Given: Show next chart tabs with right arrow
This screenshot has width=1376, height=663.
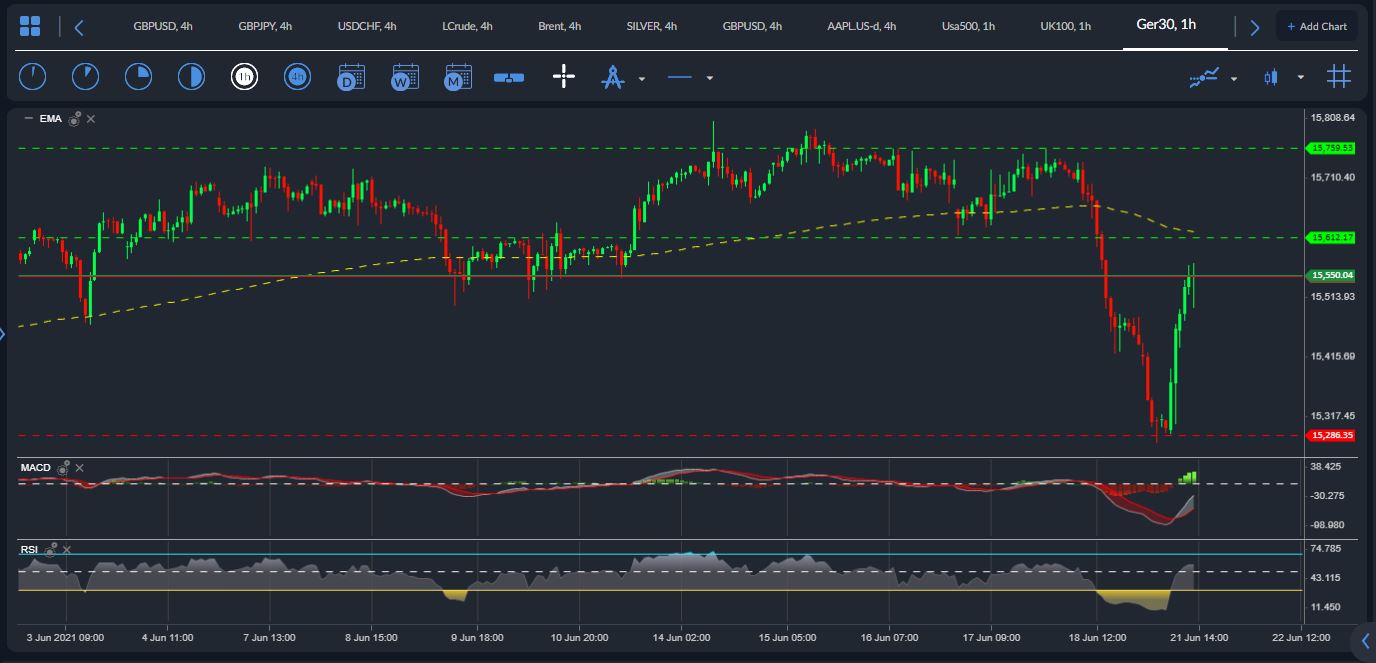Looking at the screenshot, I should (1255, 27).
